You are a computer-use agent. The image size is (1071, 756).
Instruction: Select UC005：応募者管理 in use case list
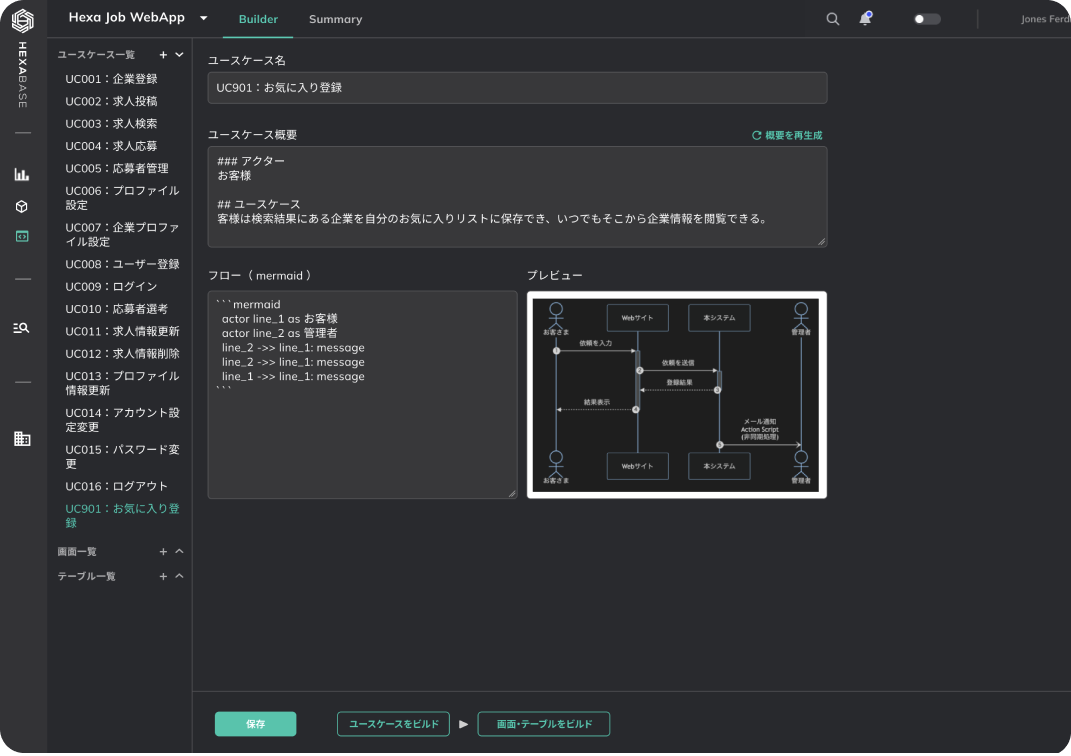tap(117, 168)
